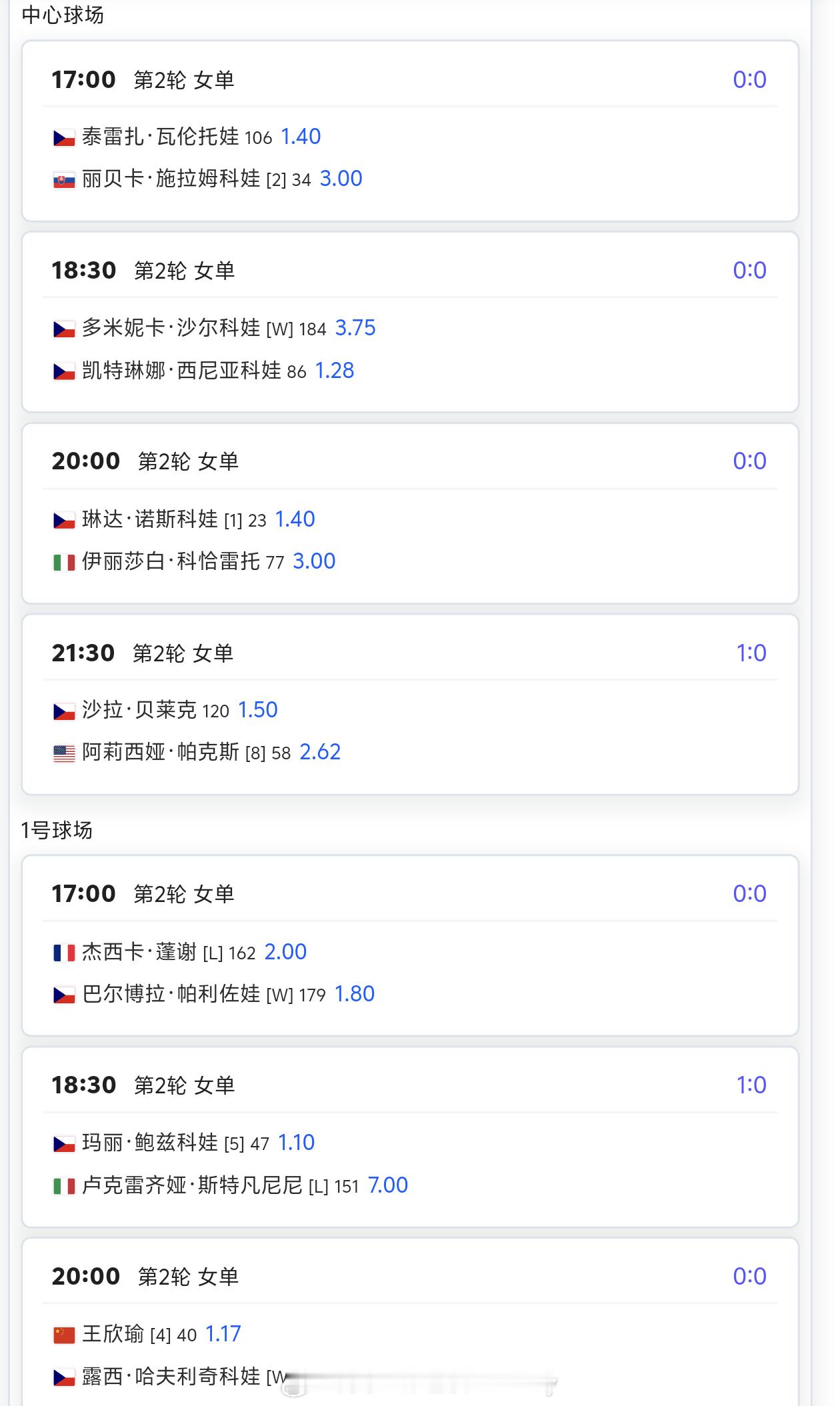Click the 中心球场 section label

coord(63,15)
